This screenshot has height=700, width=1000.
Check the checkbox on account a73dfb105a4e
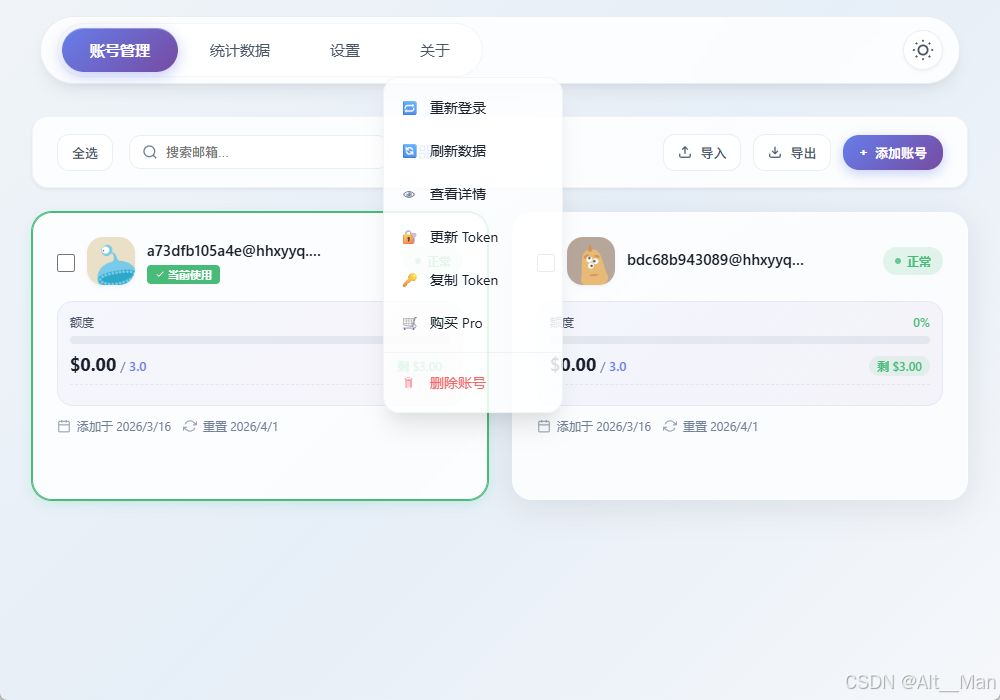pyautogui.click(x=66, y=262)
